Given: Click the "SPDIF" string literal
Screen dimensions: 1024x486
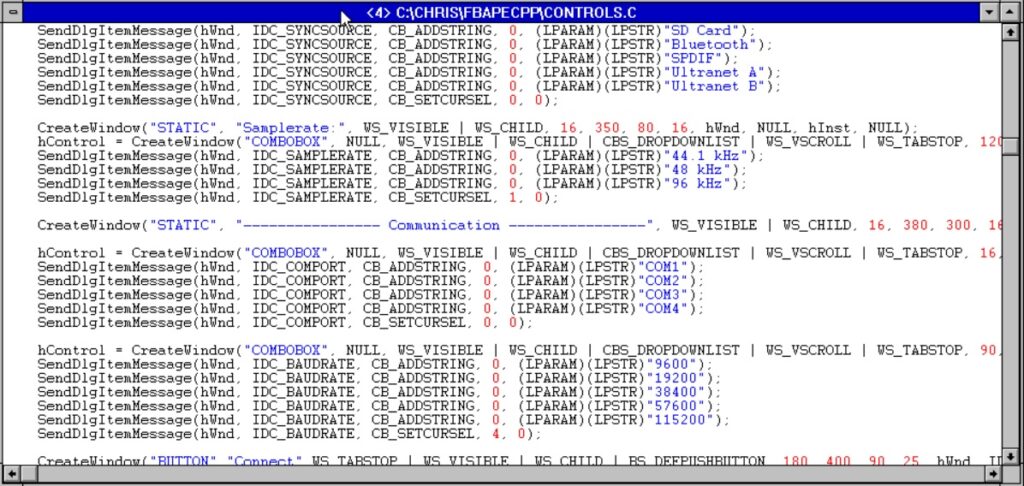Looking at the screenshot, I should [x=695, y=58].
